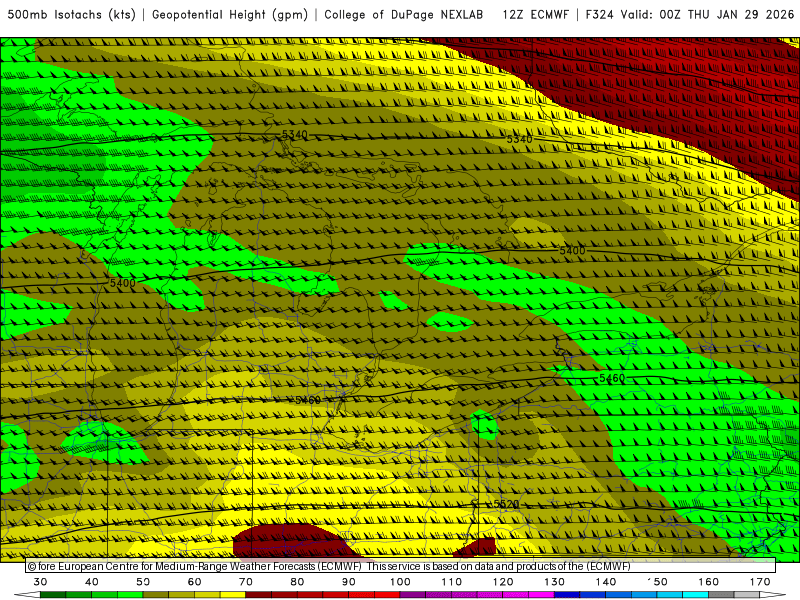
Task: Click the "30" value on the color scale
Action: (40, 582)
